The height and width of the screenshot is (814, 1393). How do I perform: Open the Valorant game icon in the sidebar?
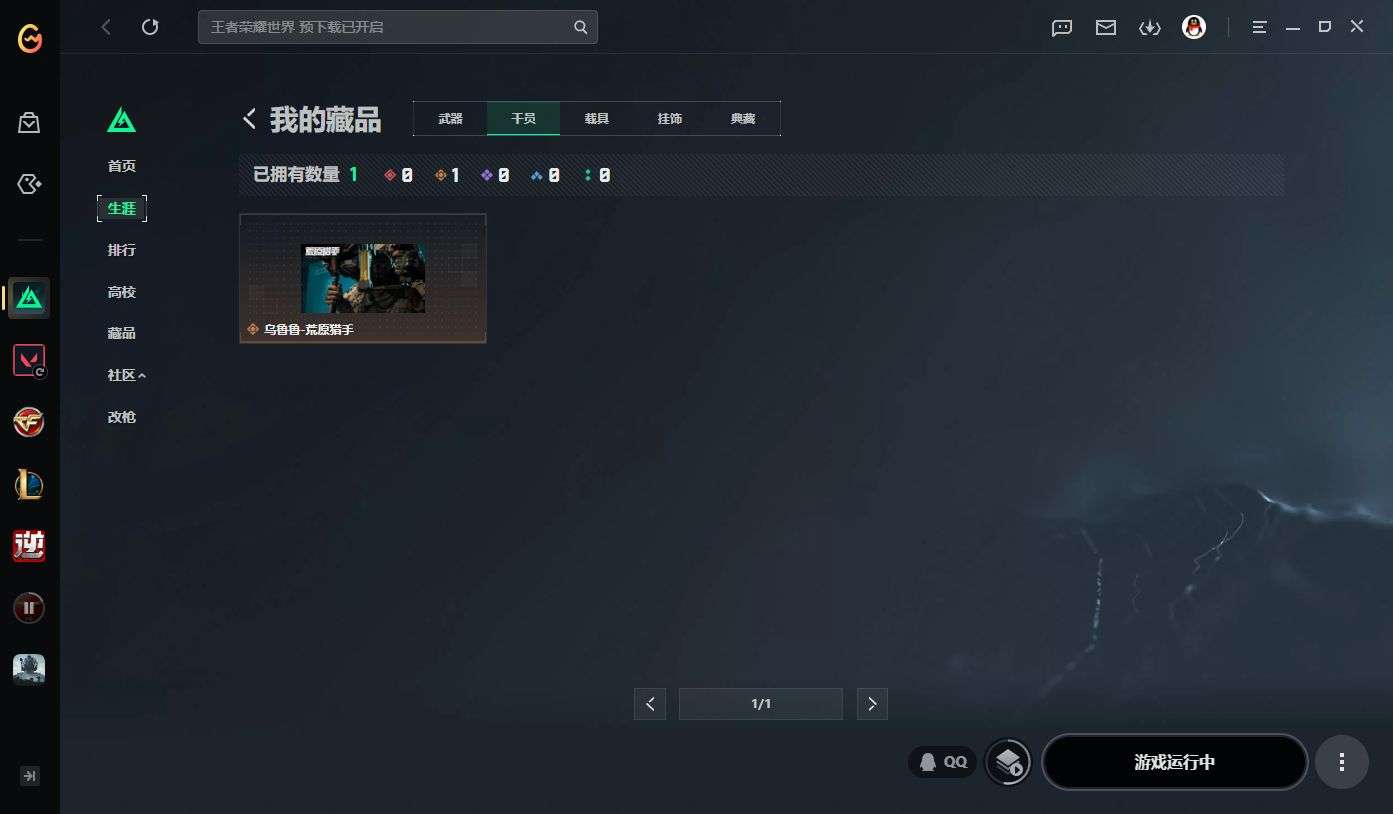(29, 360)
